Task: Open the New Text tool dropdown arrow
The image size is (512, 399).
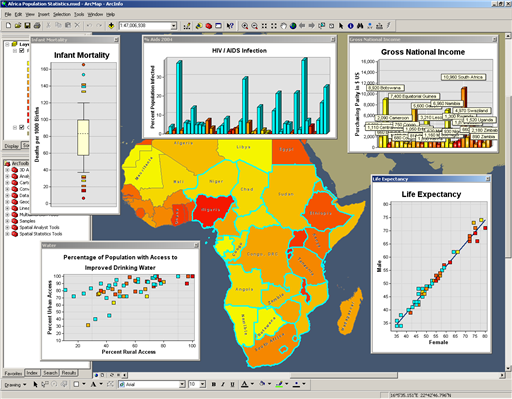Action: 101,384
